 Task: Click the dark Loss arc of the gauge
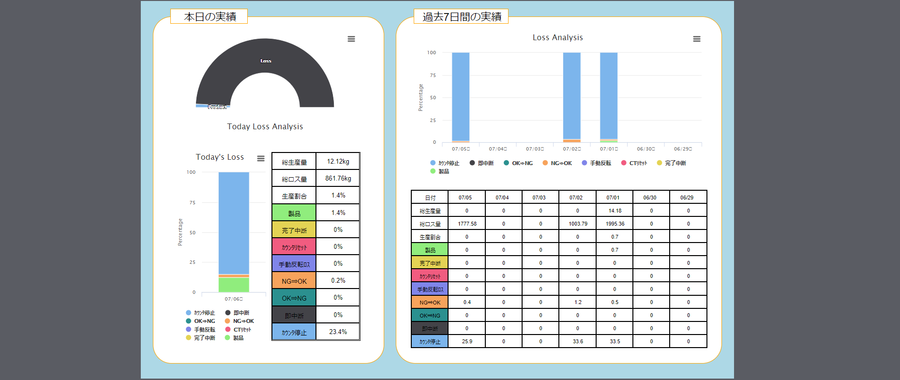265,60
